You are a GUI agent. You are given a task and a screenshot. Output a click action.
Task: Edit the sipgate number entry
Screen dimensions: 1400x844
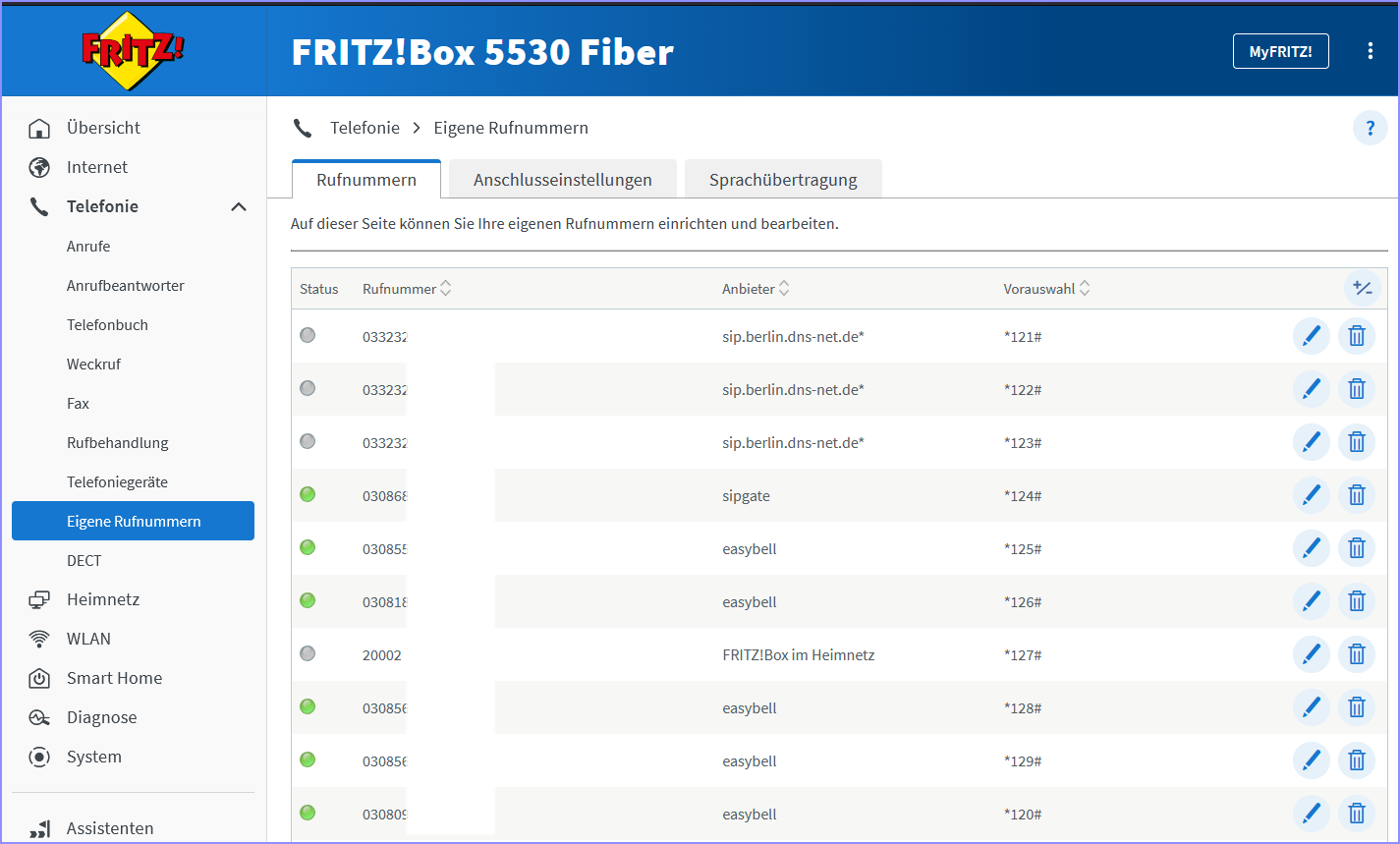[x=1311, y=495]
